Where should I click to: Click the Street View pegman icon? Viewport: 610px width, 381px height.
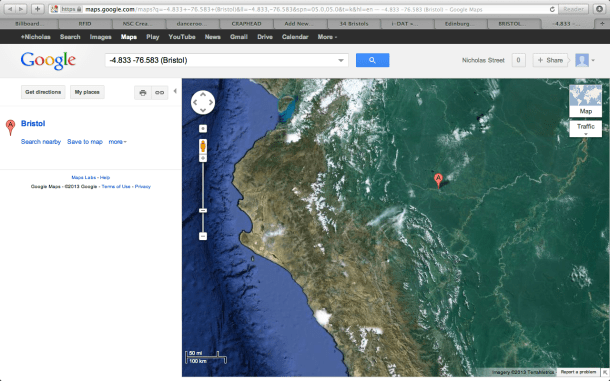[x=203, y=146]
